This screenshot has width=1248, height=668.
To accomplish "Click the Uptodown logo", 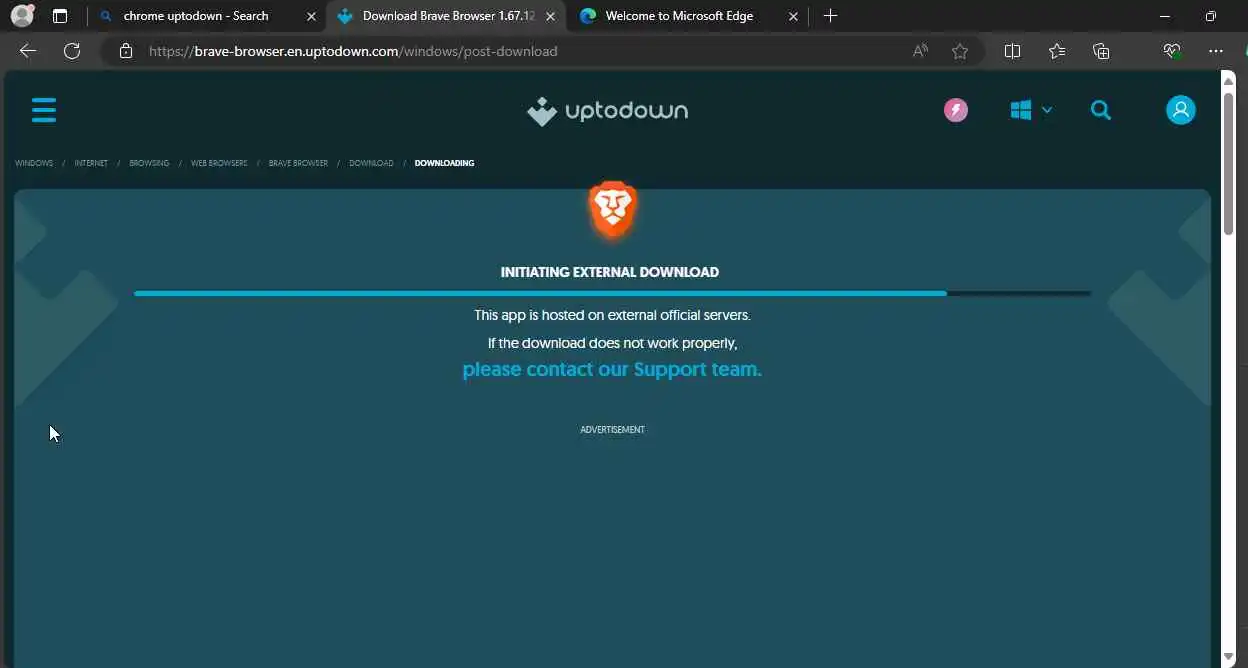I will [x=608, y=111].
